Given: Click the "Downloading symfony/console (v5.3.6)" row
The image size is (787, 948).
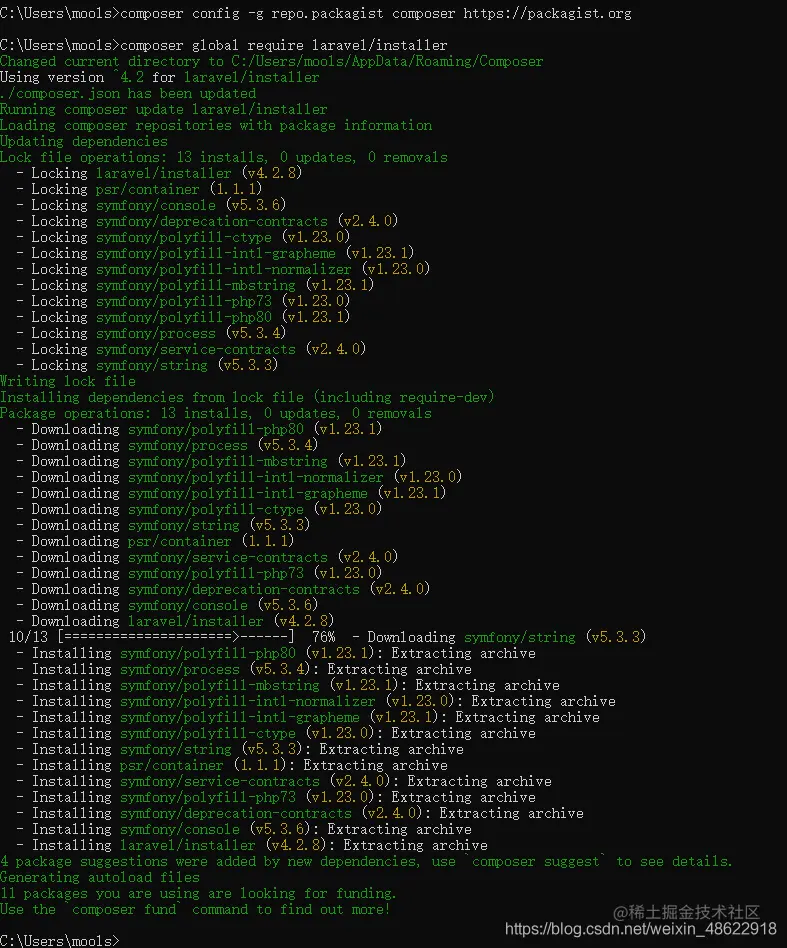Looking at the screenshot, I should [167, 605].
